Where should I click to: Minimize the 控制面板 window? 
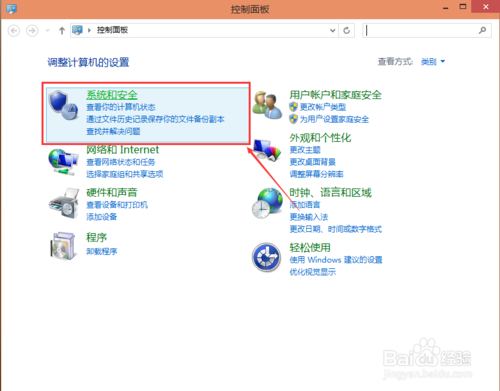446,7
